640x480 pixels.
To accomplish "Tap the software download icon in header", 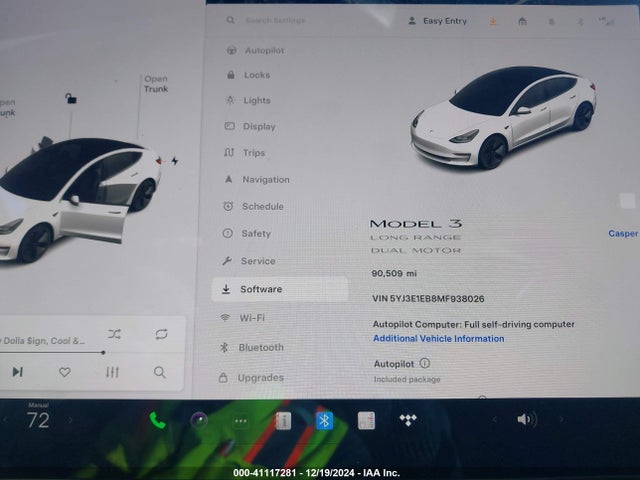I will 493,21.
